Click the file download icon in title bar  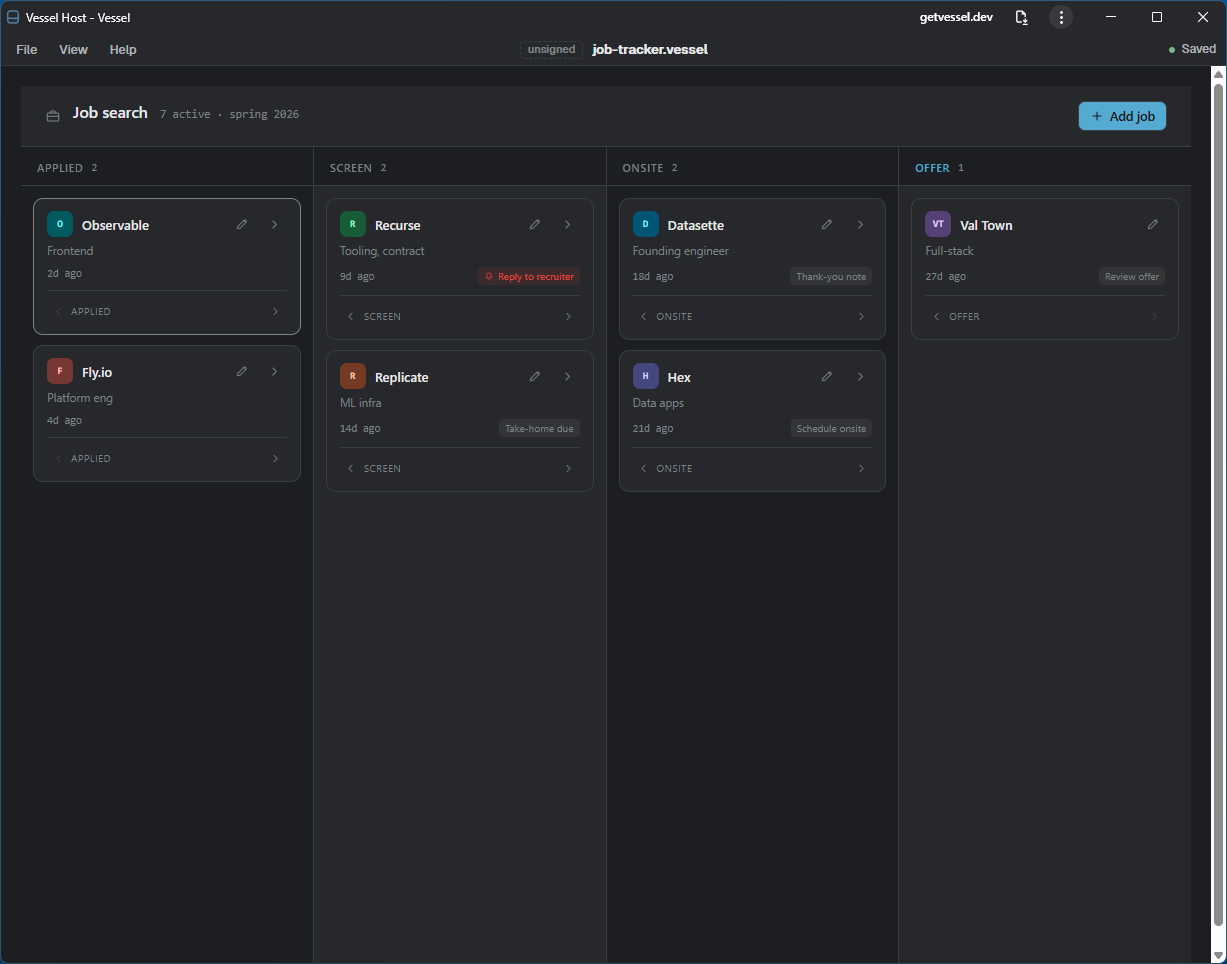pos(1021,17)
